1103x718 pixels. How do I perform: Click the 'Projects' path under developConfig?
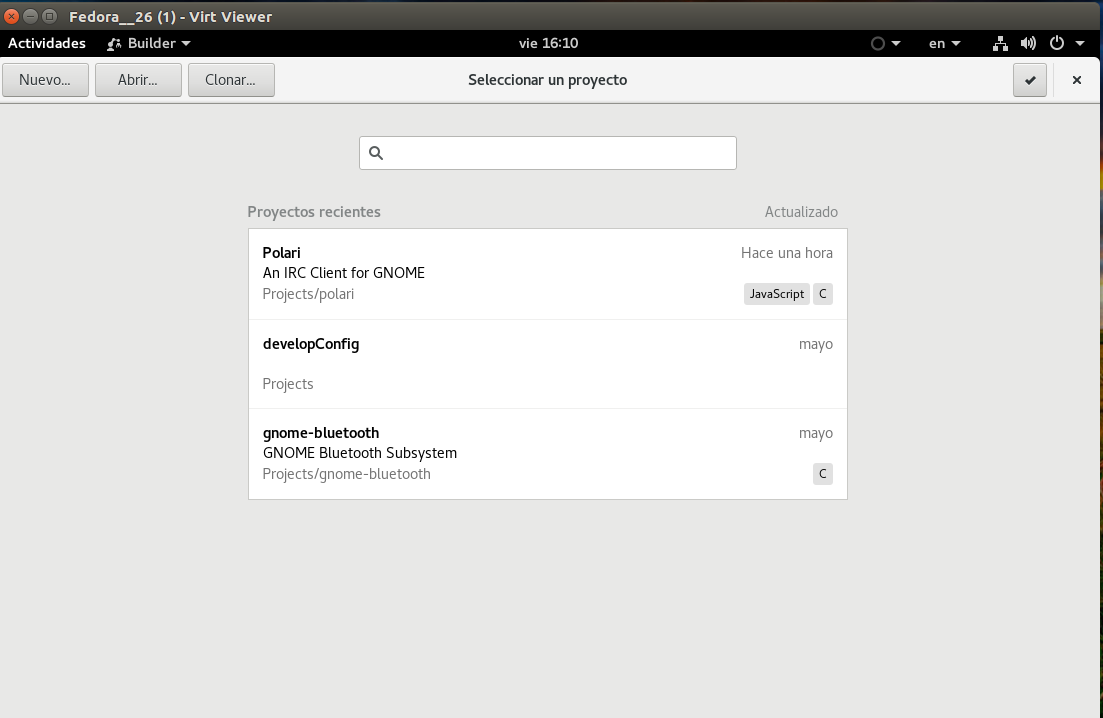pos(288,384)
